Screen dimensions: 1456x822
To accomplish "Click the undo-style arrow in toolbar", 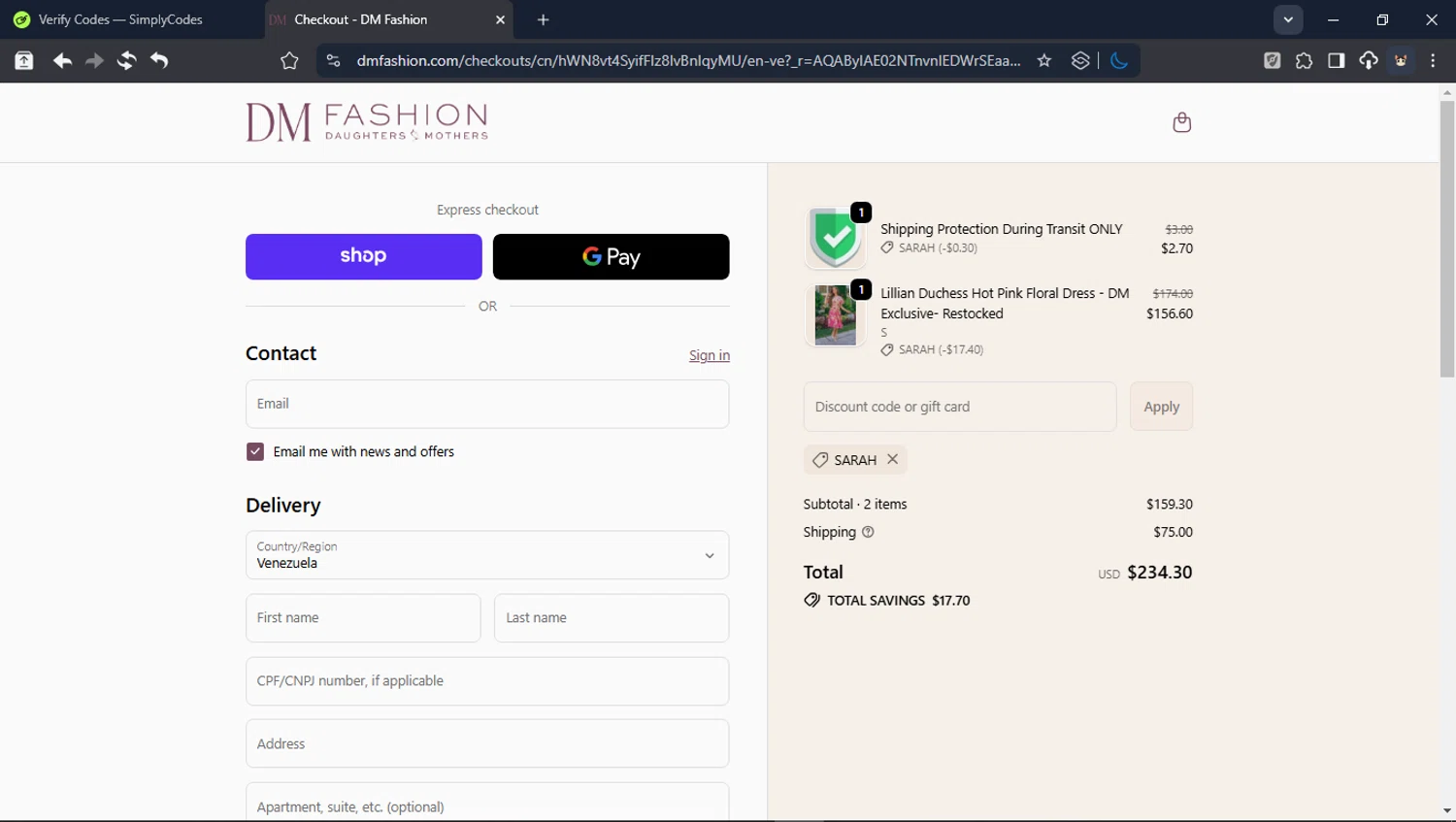I will tap(159, 60).
